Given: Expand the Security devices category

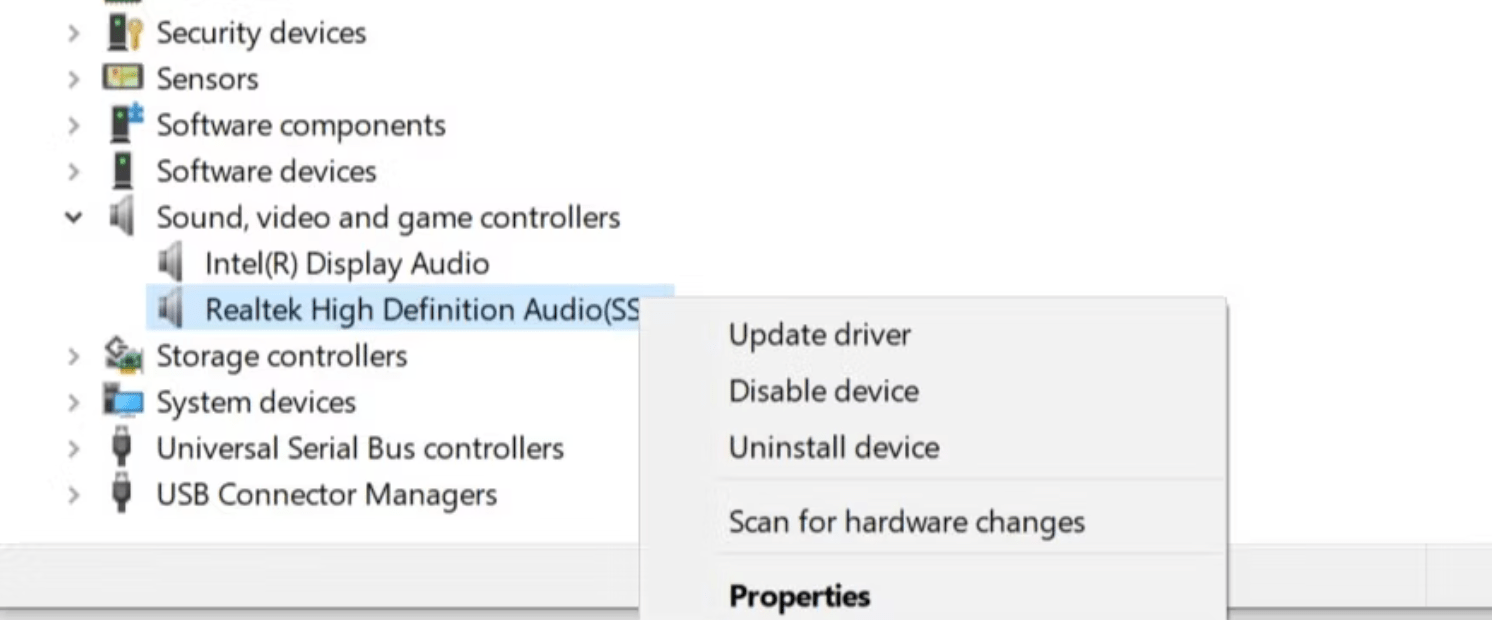Looking at the screenshot, I should (72, 32).
